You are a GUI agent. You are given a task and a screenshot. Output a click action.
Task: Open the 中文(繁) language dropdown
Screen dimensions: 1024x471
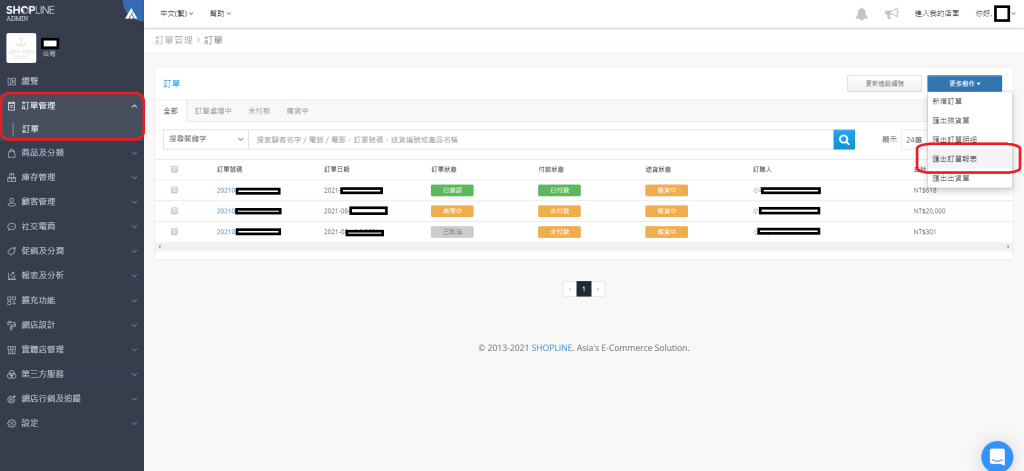(x=177, y=13)
